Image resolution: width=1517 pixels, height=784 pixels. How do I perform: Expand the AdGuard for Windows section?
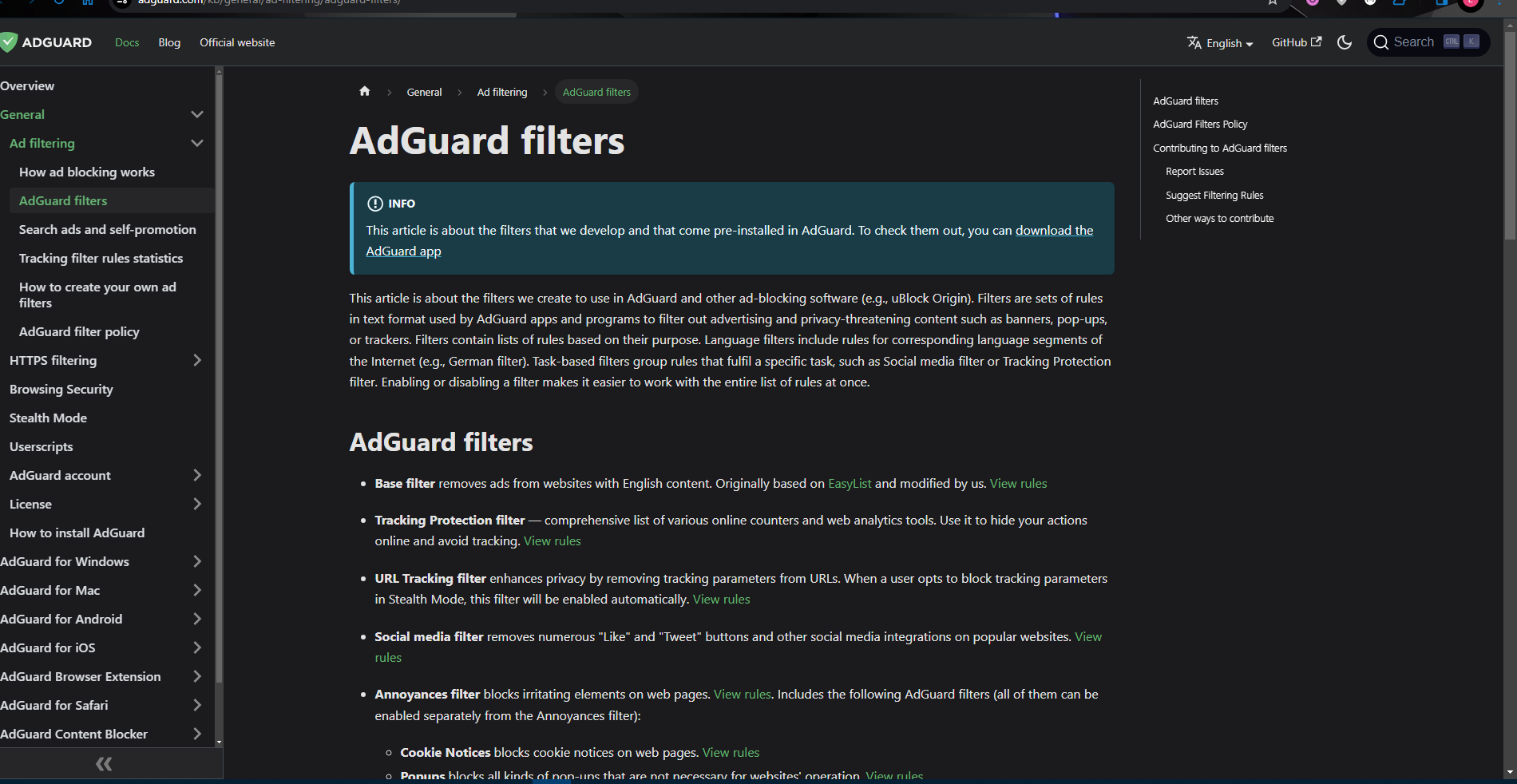196,561
